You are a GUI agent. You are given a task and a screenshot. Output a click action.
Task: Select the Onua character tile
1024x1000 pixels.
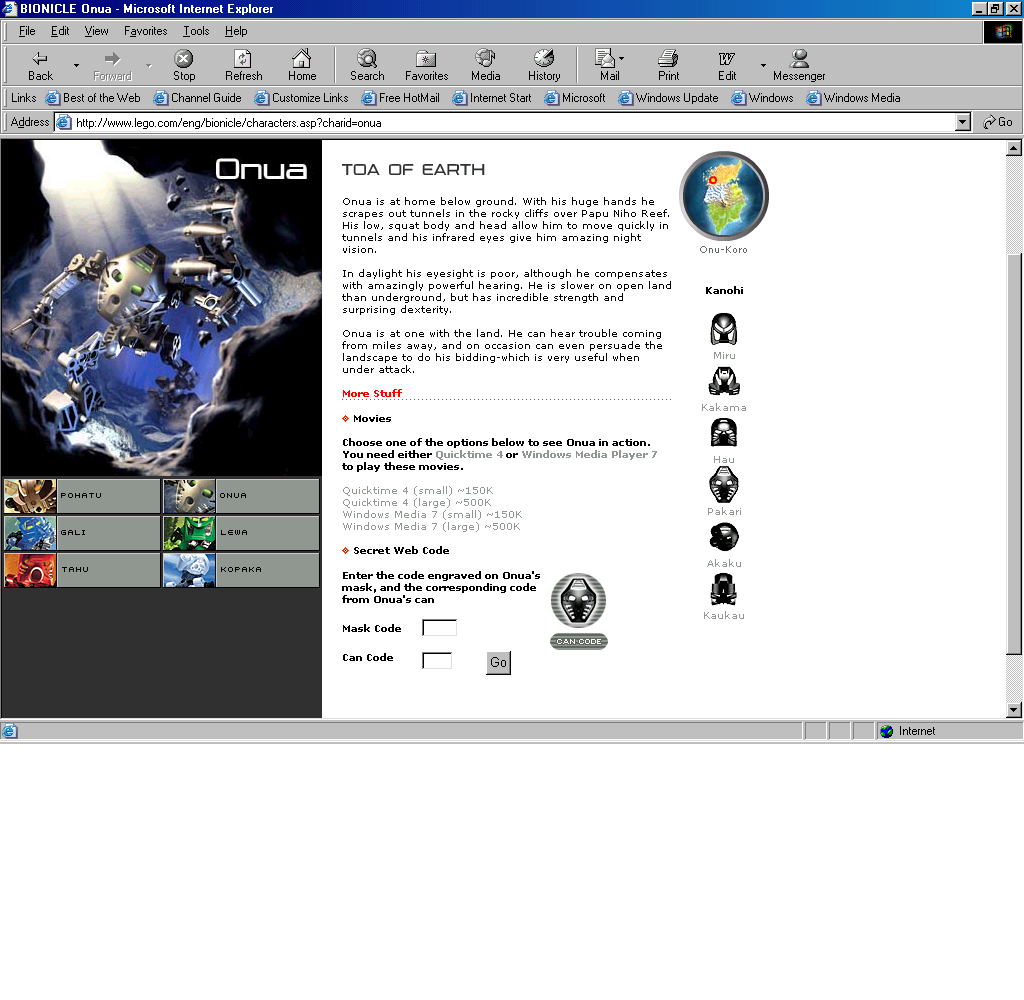(x=241, y=496)
